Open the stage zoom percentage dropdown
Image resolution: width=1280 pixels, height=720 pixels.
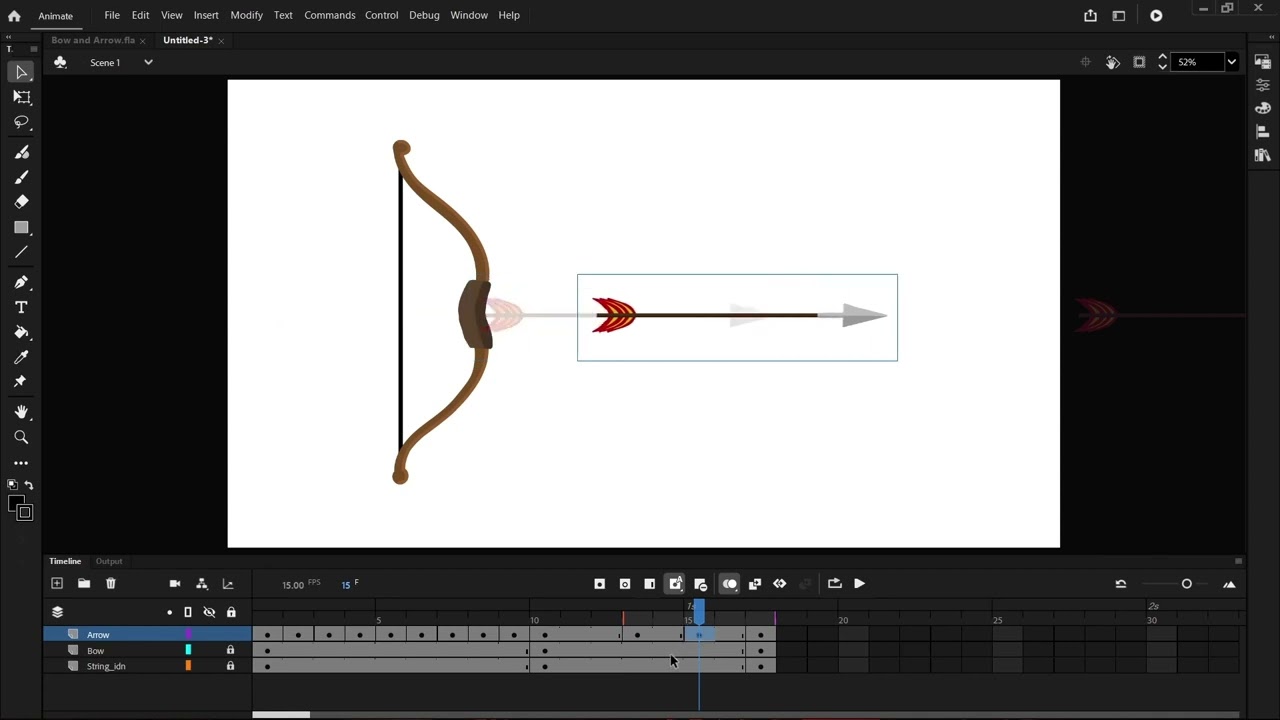[x=1231, y=62]
